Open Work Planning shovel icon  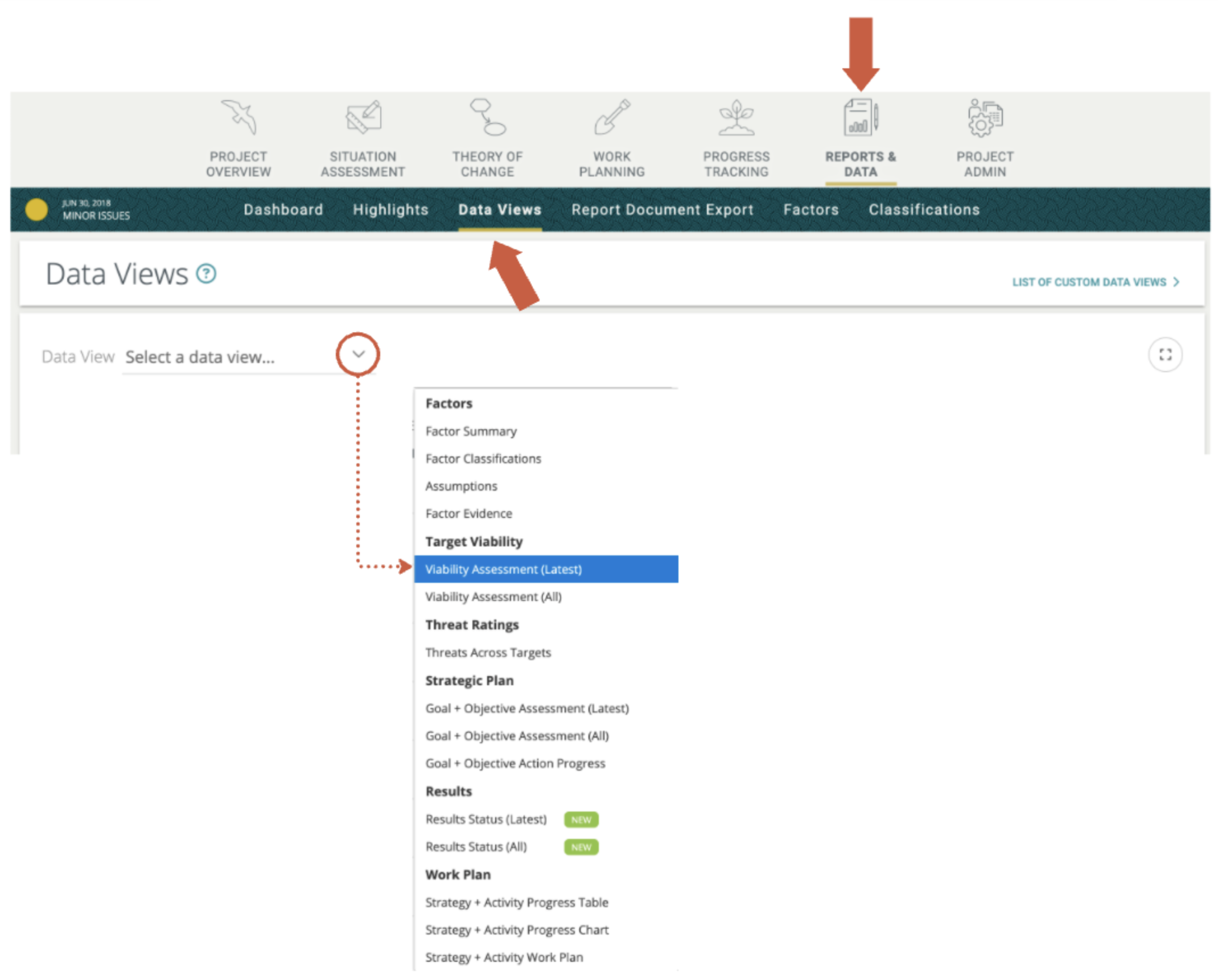click(x=612, y=118)
